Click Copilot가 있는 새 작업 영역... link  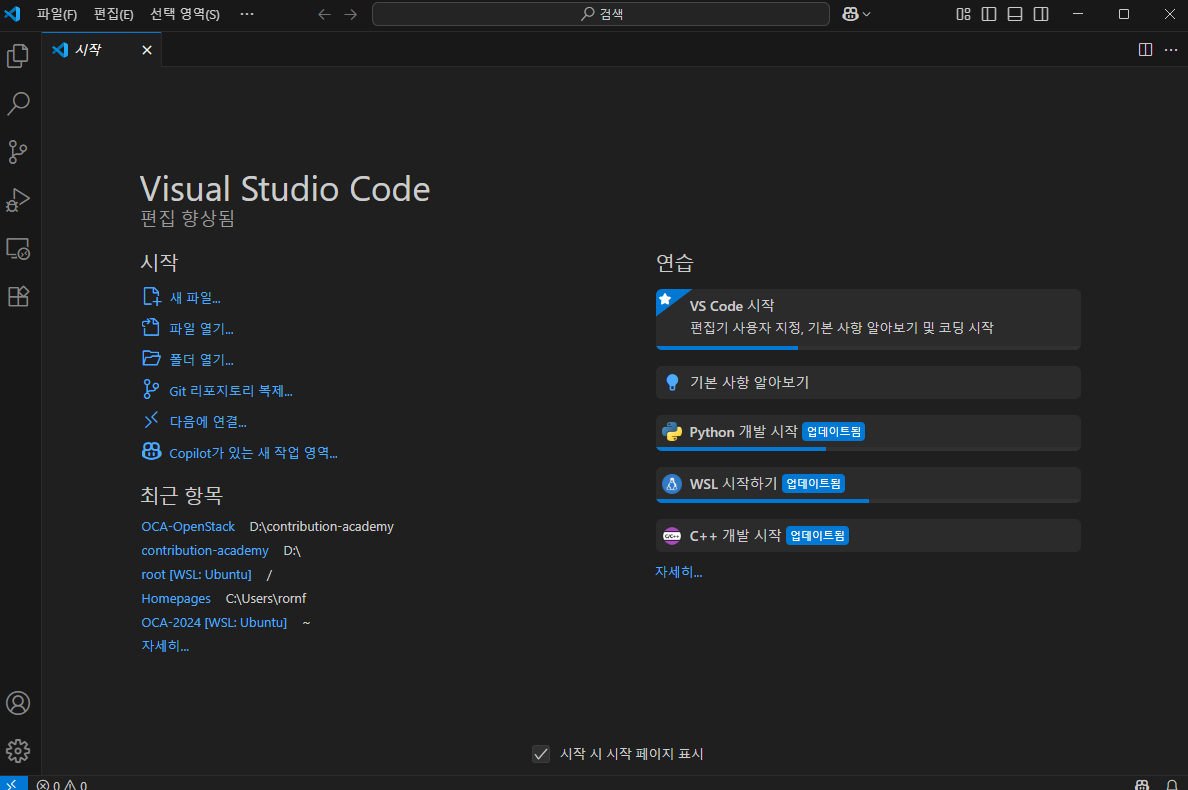point(253,453)
